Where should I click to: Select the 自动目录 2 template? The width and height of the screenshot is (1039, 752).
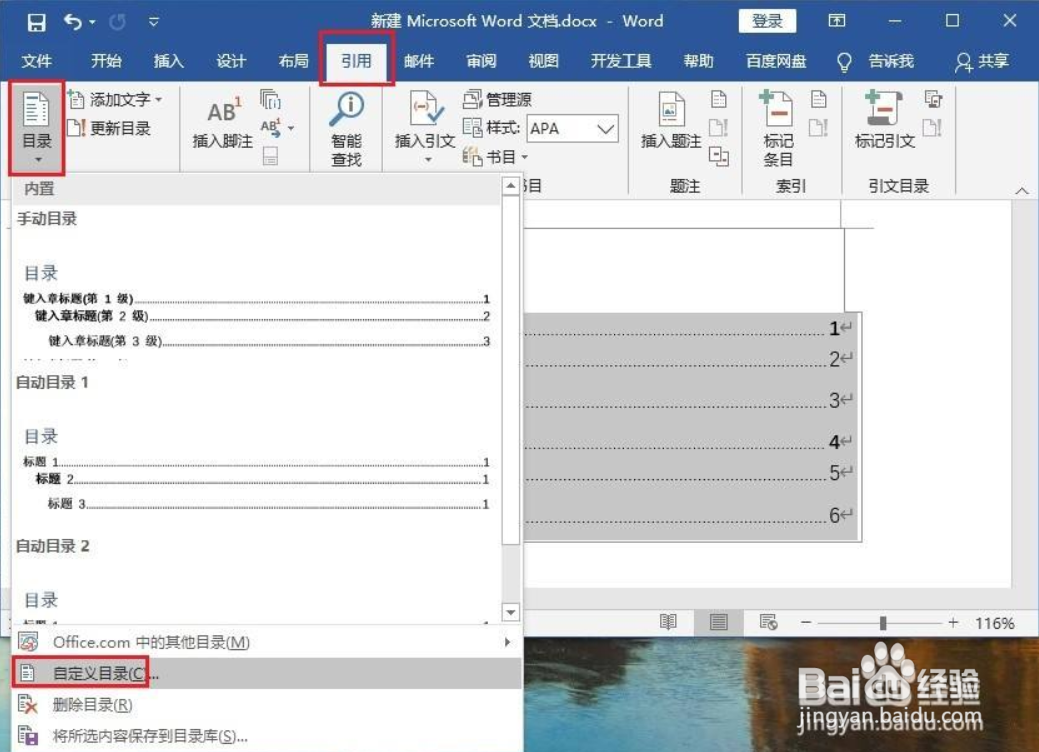[256, 580]
